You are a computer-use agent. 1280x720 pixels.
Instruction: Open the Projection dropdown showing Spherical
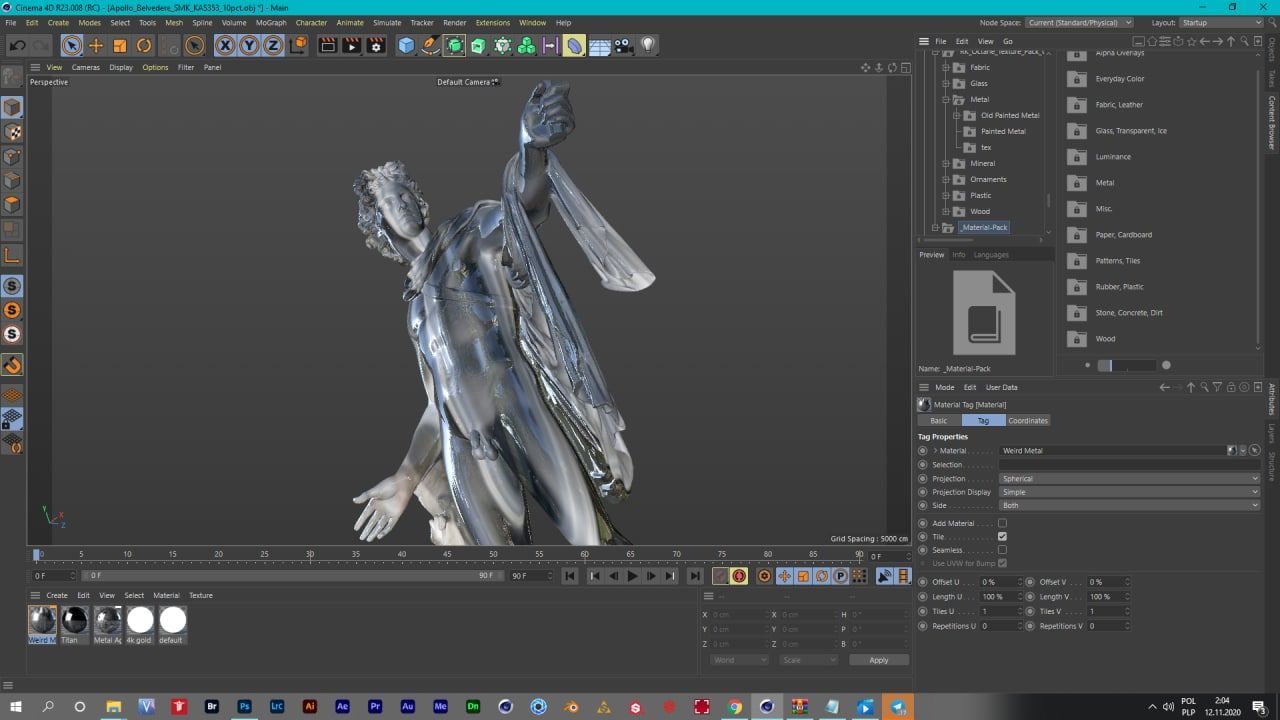click(x=1129, y=478)
